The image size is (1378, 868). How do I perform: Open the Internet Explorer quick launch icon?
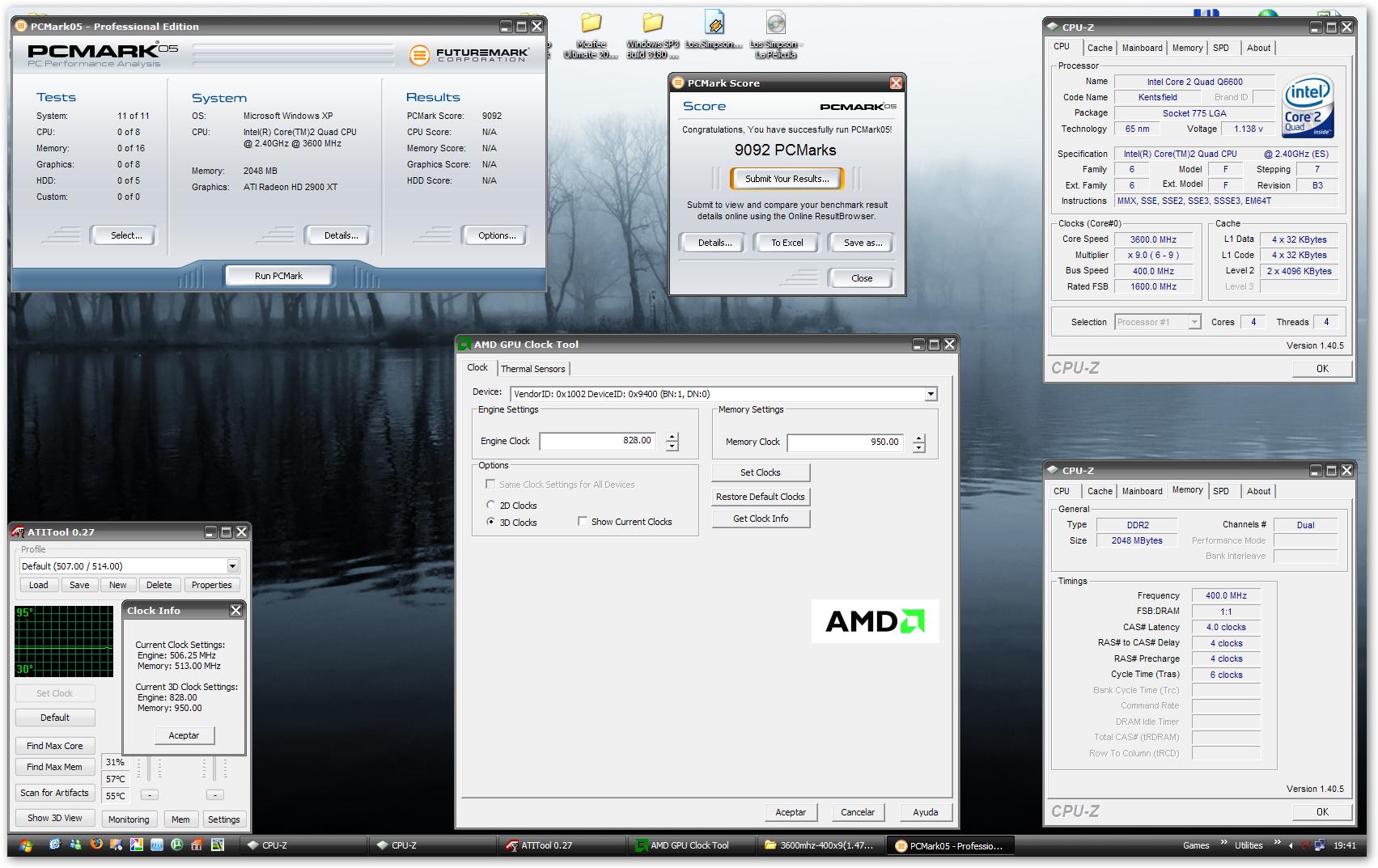tap(55, 845)
